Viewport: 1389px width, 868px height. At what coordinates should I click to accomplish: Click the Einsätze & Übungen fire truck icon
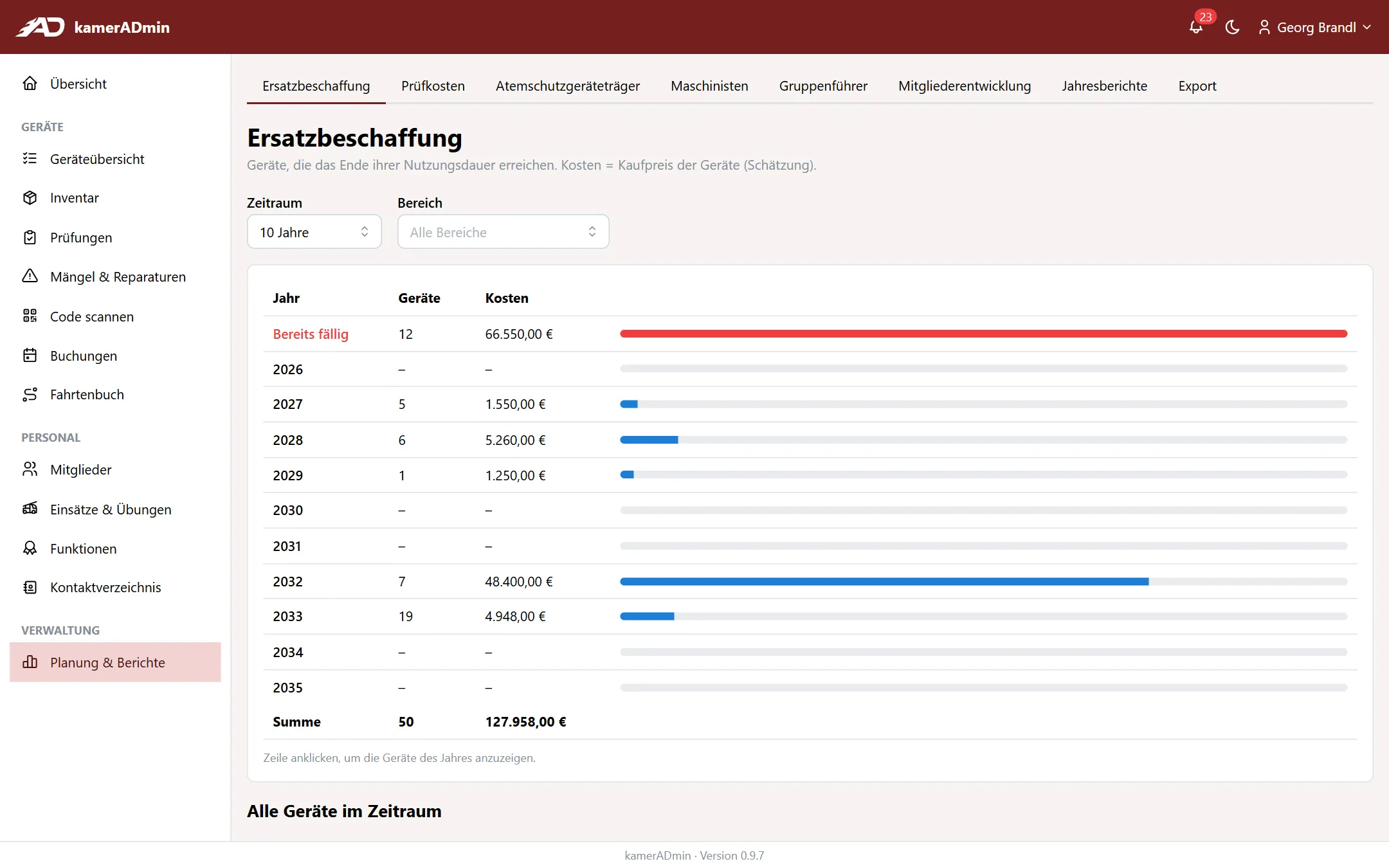click(x=30, y=509)
